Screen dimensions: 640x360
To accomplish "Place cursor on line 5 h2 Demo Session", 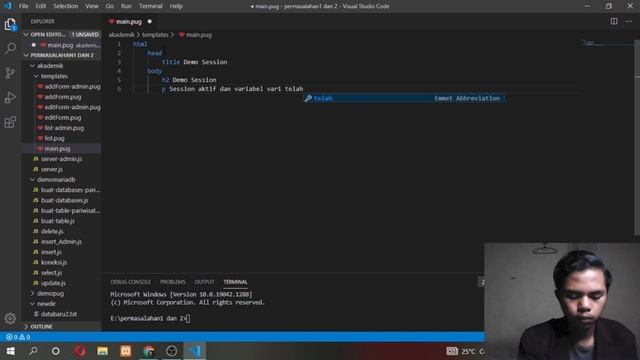I will click(189, 80).
